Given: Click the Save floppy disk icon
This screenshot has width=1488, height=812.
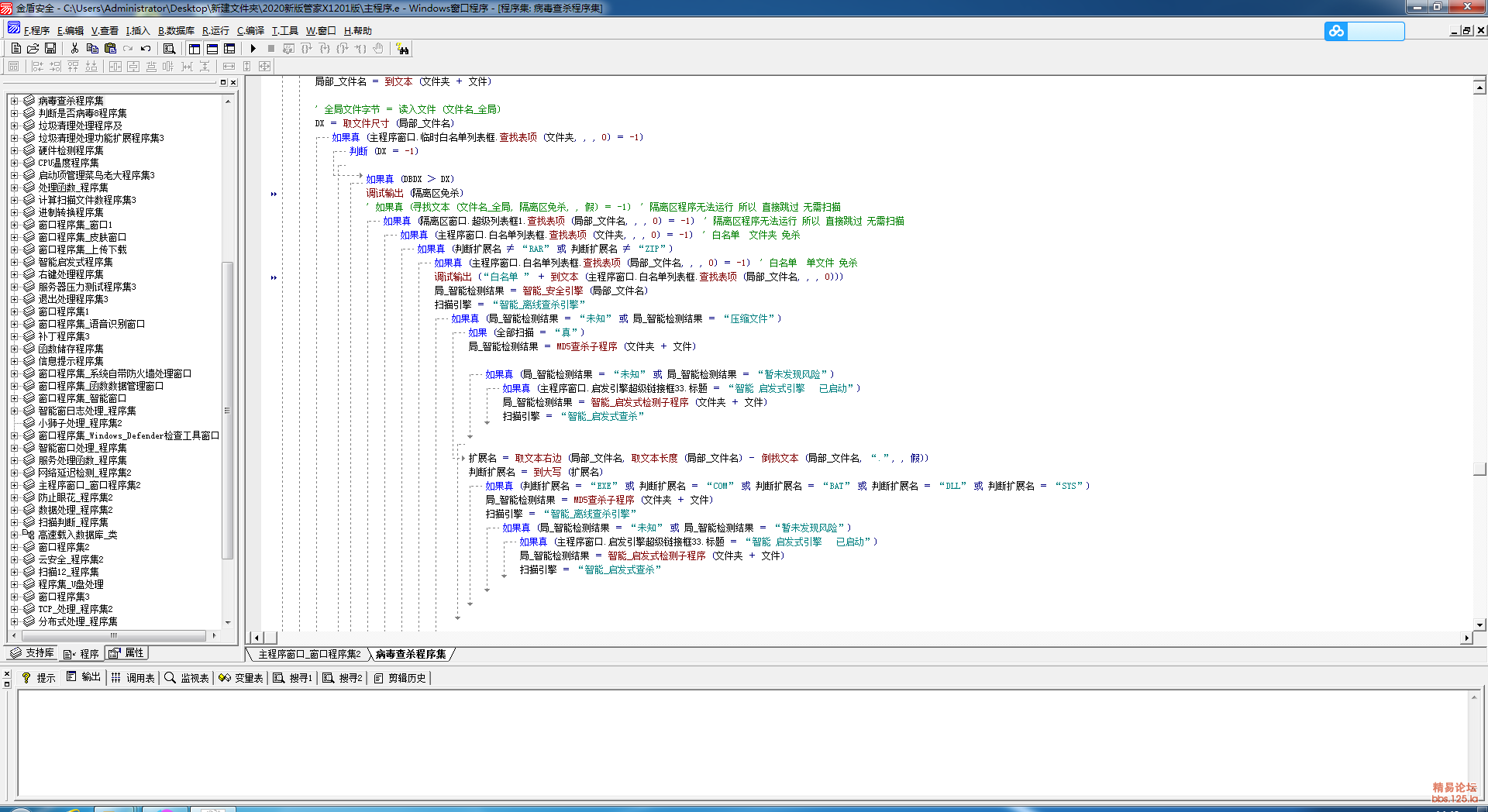Looking at the screenshot, I should [50, 48].
